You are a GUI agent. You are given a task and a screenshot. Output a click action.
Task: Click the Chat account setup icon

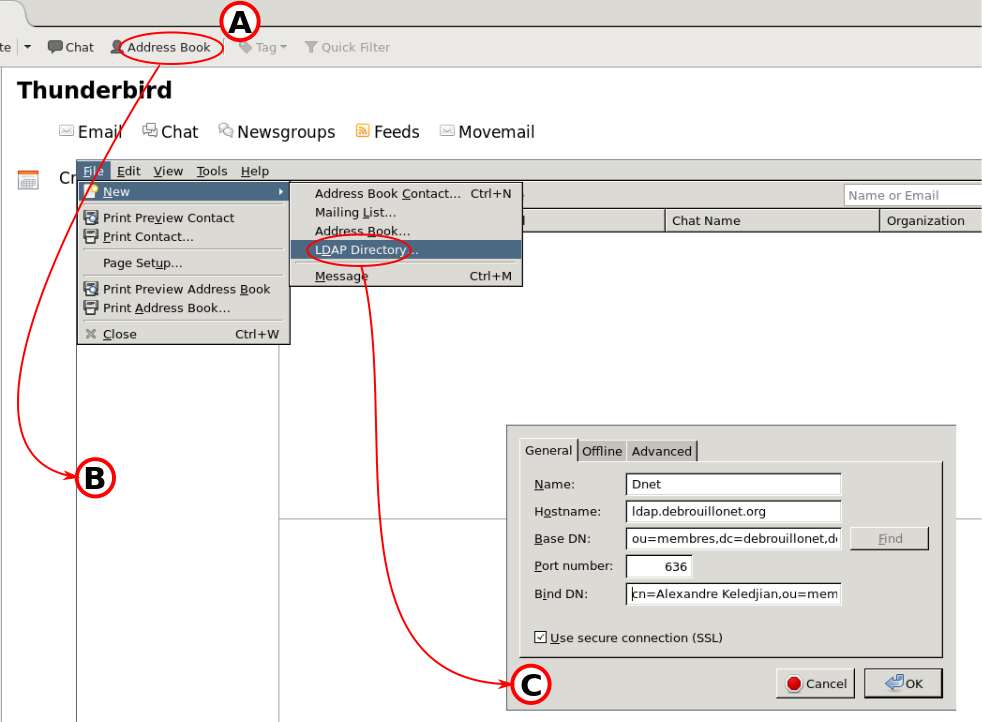point(150,130)
